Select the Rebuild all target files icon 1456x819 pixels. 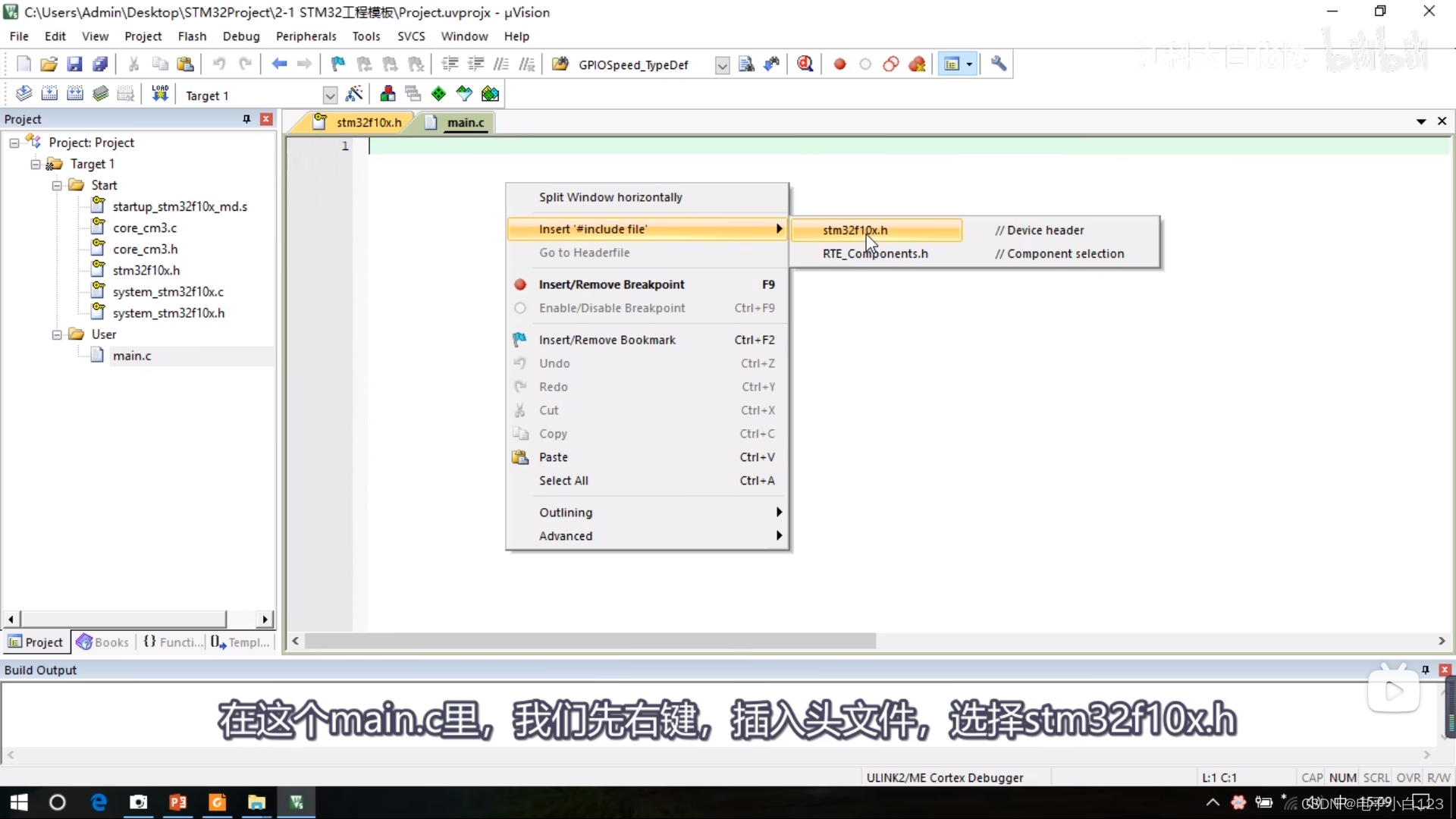(x=75, y=93)
